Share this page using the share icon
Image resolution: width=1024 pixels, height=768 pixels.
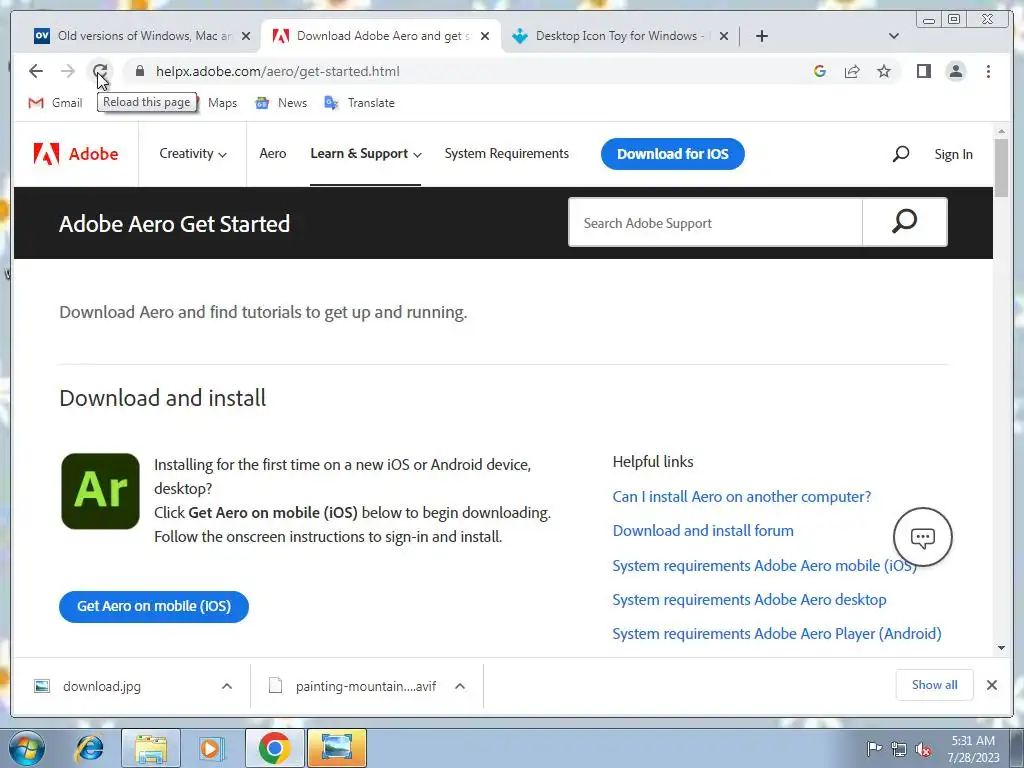point(852,71)
